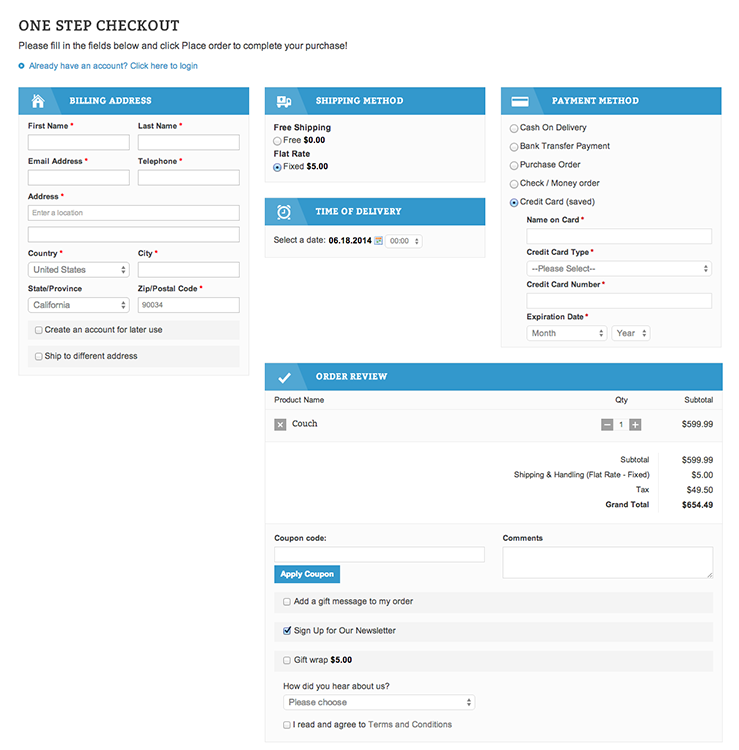Image resolution: width=739 pixels, height=750 pixels.
Task: Click the clock icon in Time of Delivery header
Action: coord(284,212)
